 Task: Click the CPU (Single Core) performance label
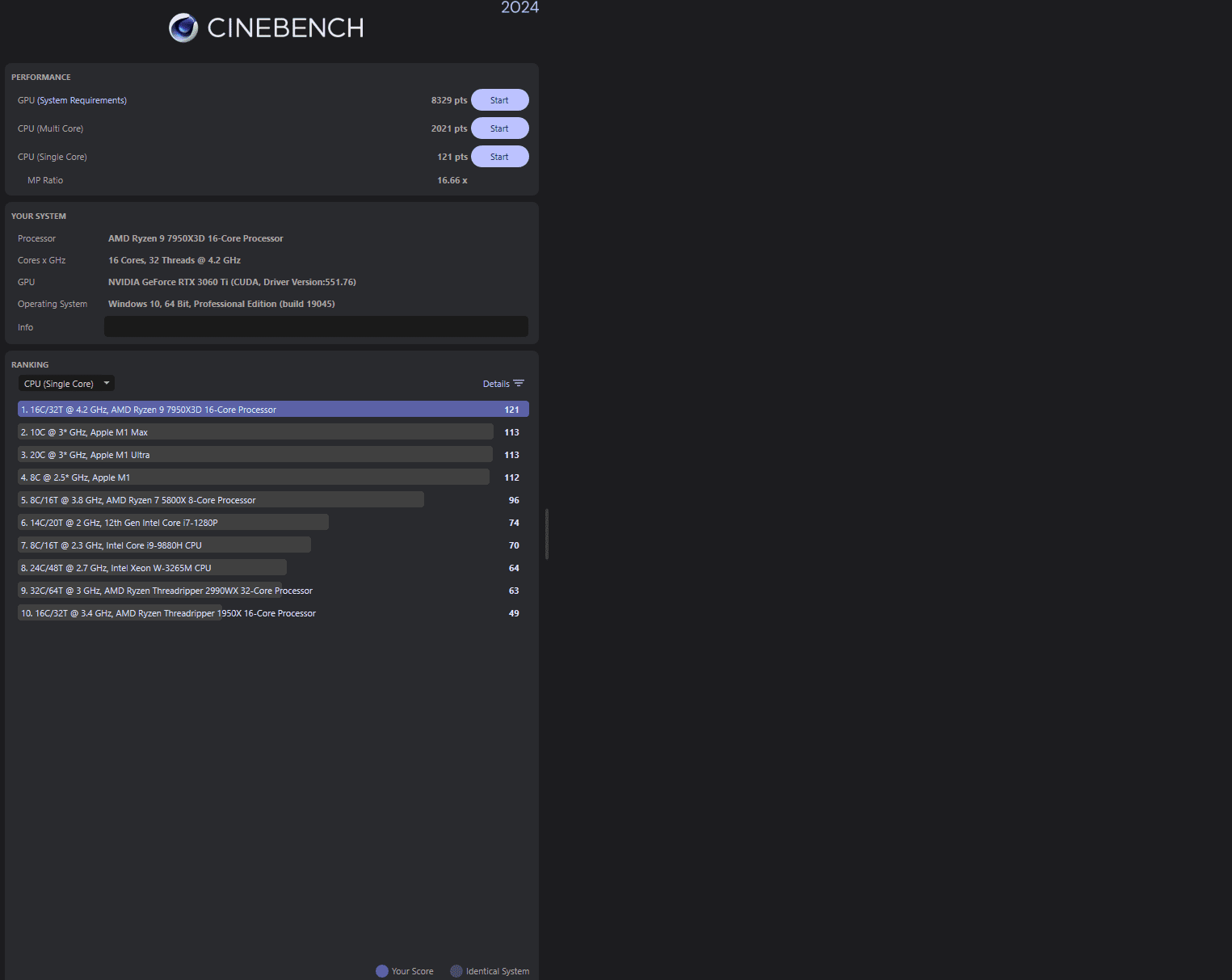click(53, 157)
